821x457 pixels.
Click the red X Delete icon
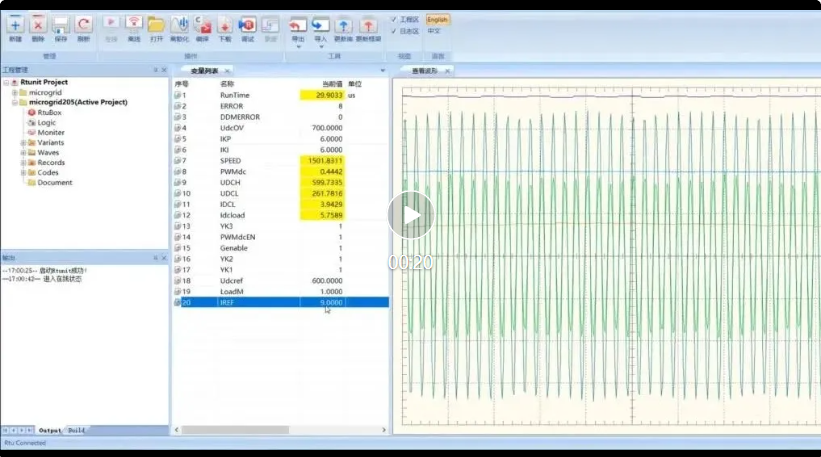coord(38,24)
